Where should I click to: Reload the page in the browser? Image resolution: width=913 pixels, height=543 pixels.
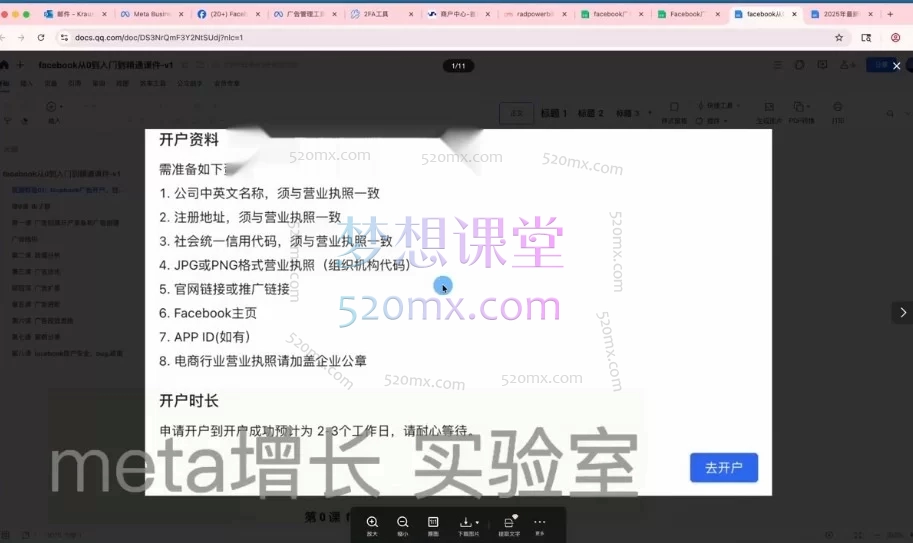coord(41,37)
